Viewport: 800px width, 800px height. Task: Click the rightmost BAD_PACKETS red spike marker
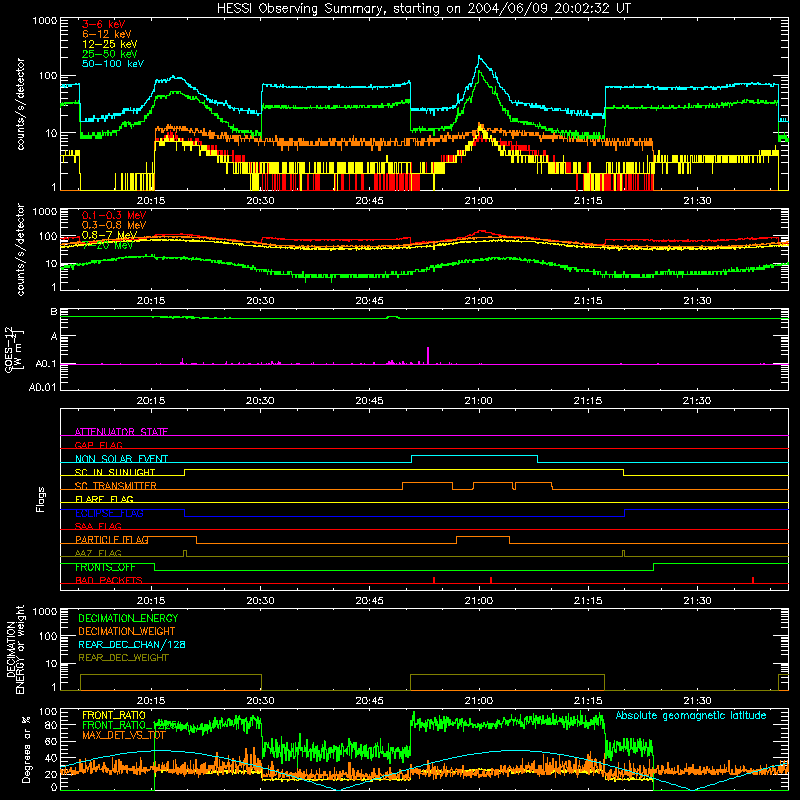click(753, 580)
